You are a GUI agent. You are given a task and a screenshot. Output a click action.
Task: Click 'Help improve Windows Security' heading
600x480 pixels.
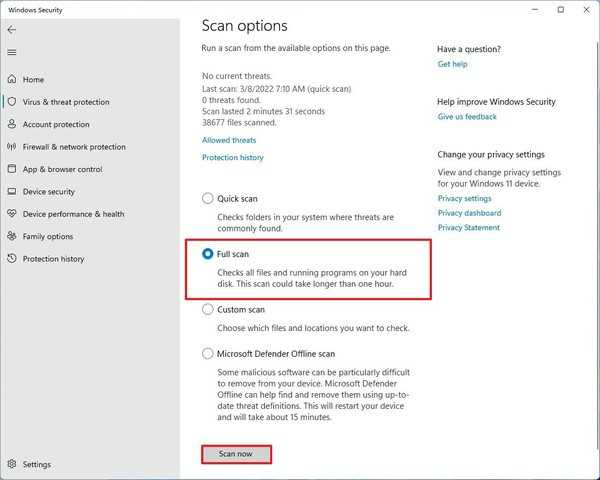tap(496, 102)
